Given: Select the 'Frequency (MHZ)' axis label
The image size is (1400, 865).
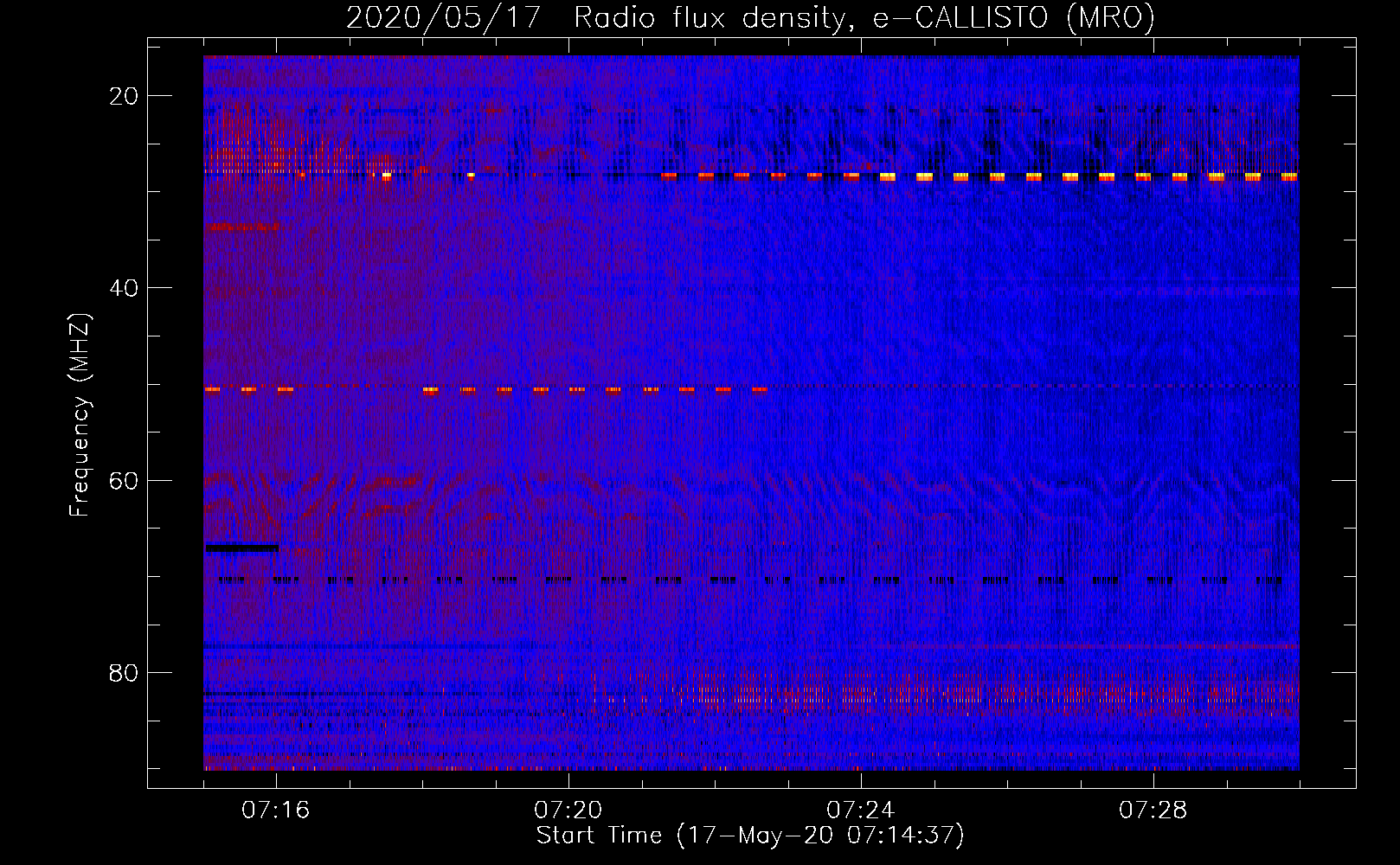Looking at the screenshot, I should coord(79,415).
